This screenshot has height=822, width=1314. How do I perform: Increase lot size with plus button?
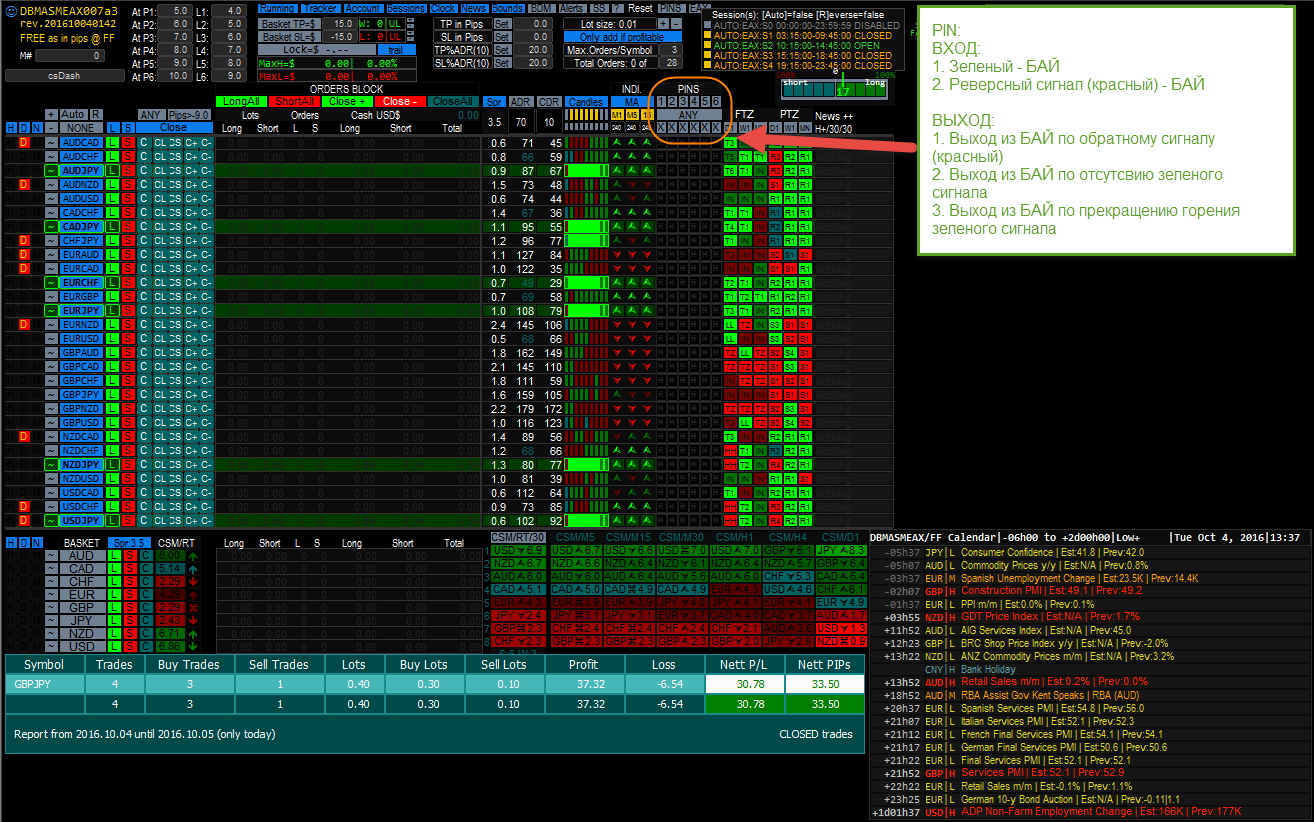[x=663, y=24]
